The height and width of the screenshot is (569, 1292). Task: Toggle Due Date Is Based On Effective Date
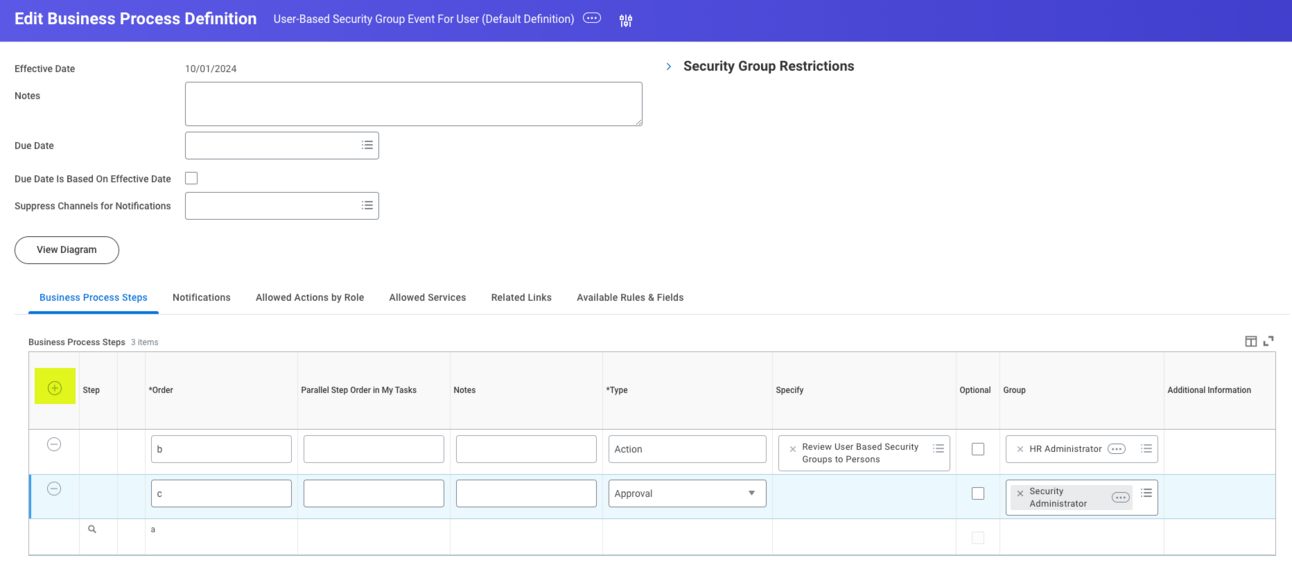pyautogui.click(x=191, y=178)
